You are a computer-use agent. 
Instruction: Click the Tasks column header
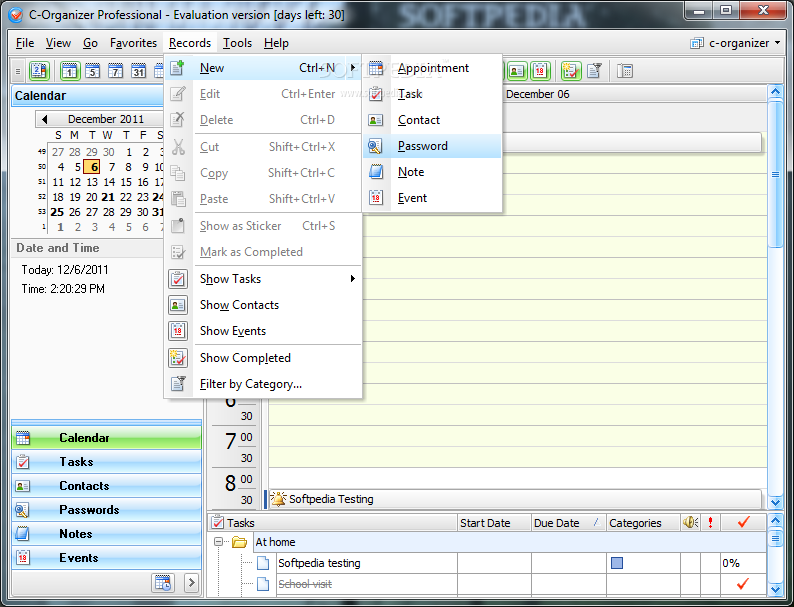coord(332,523)
